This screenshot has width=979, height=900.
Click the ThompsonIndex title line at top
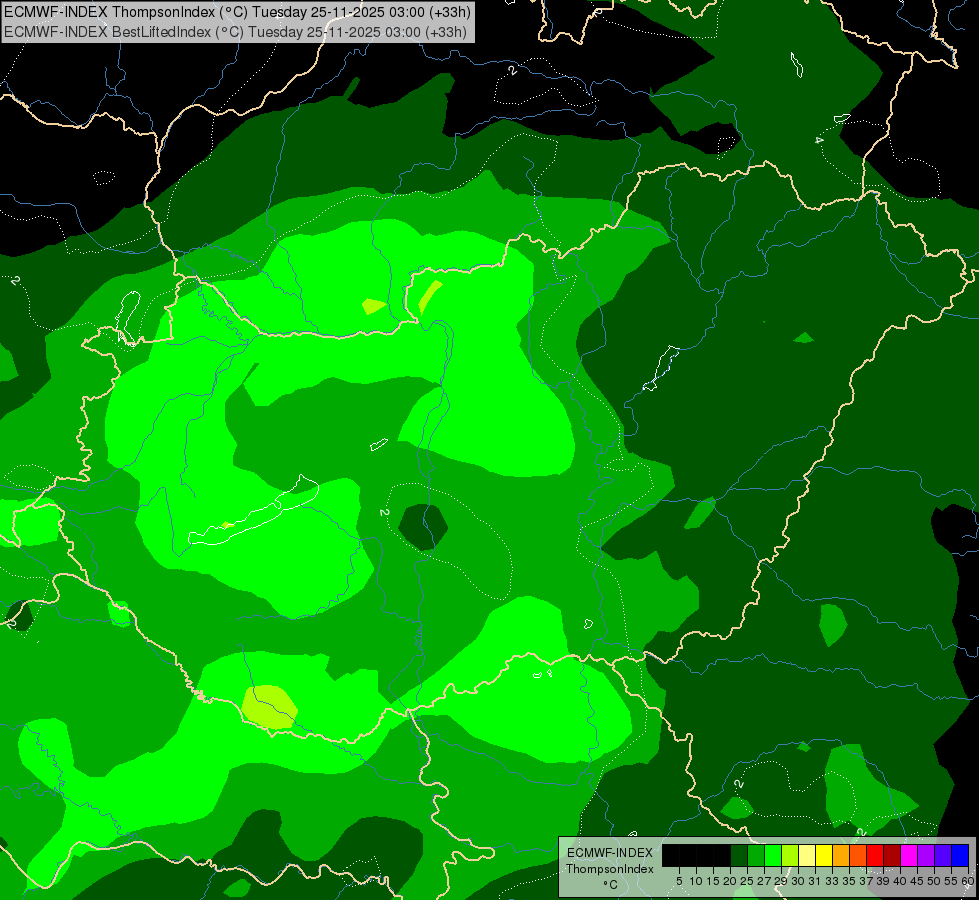(x=237, y=12)
